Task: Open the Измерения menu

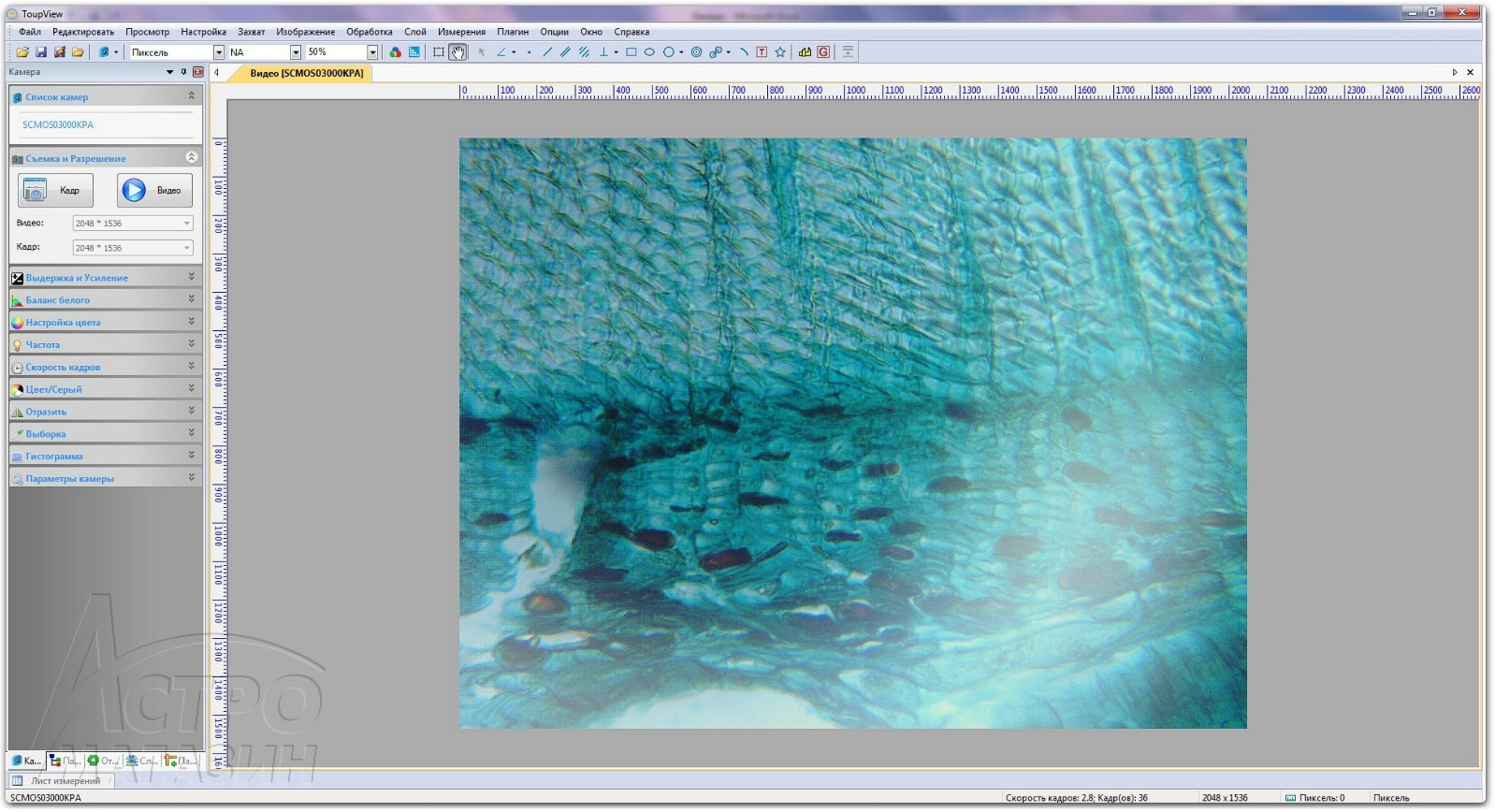Action: tap(461, 32)
